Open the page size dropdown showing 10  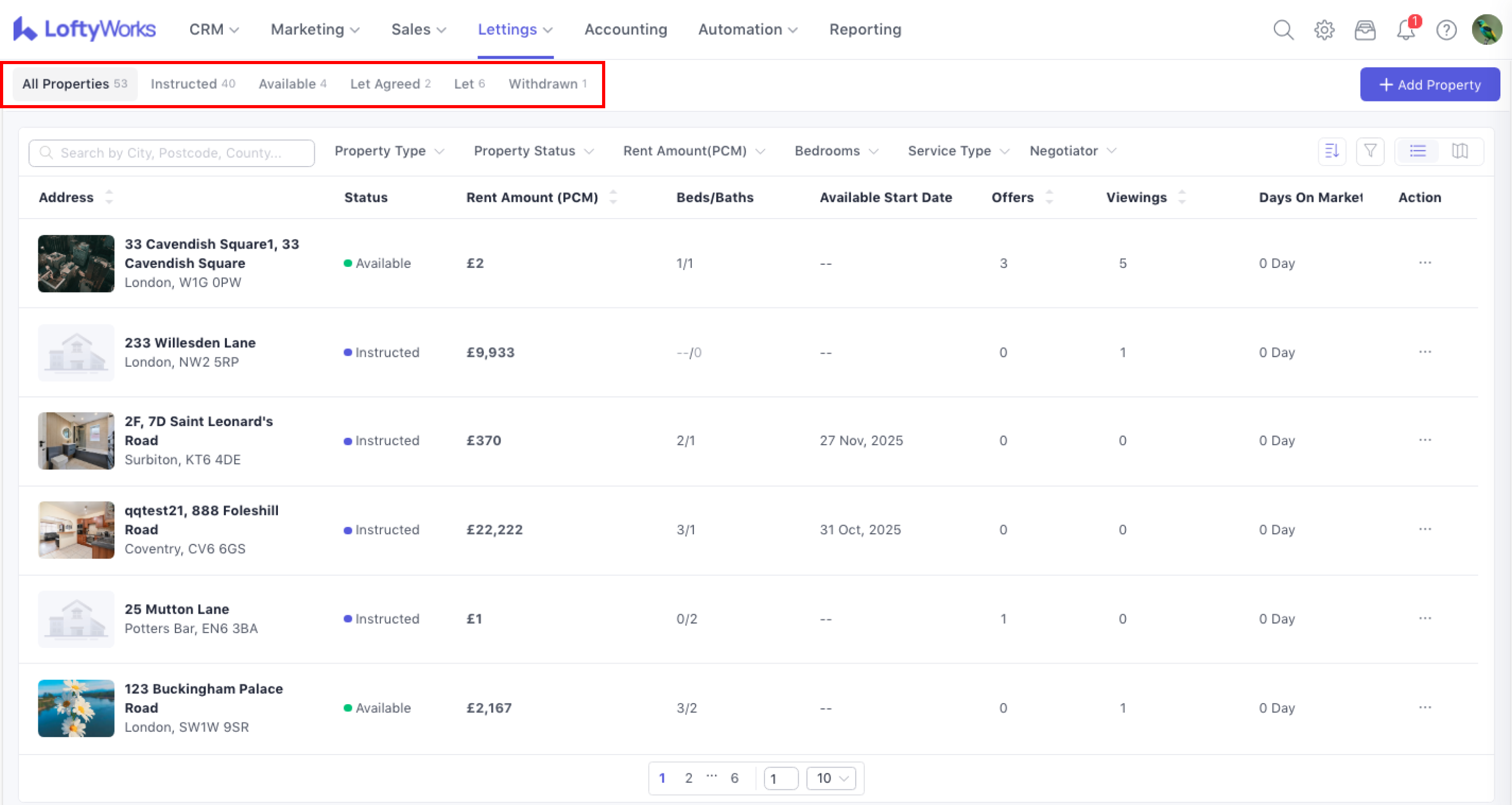[831, 778]
